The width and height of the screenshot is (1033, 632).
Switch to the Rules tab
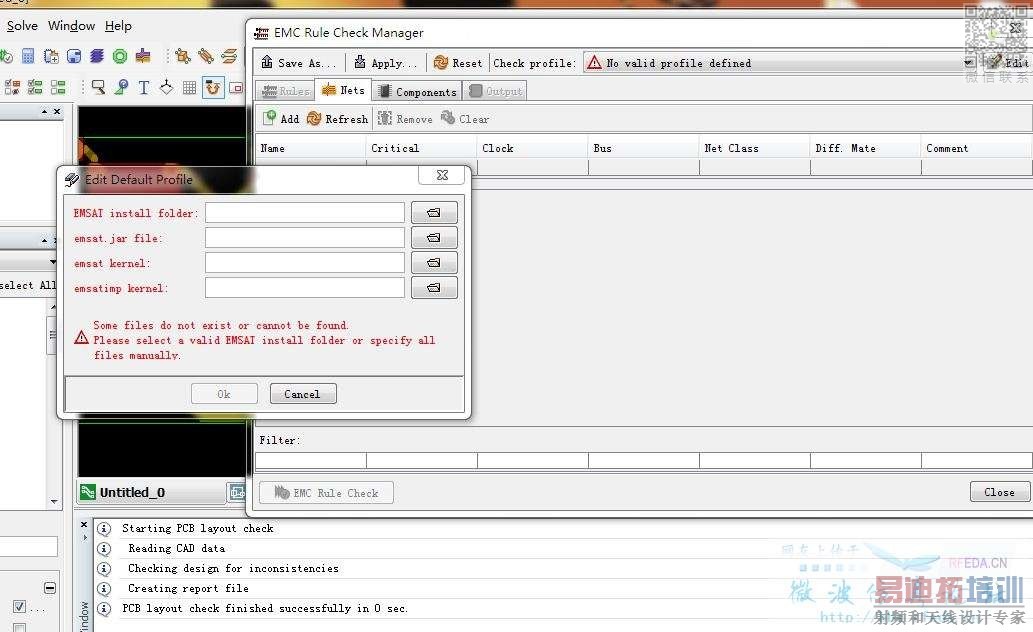285,91
